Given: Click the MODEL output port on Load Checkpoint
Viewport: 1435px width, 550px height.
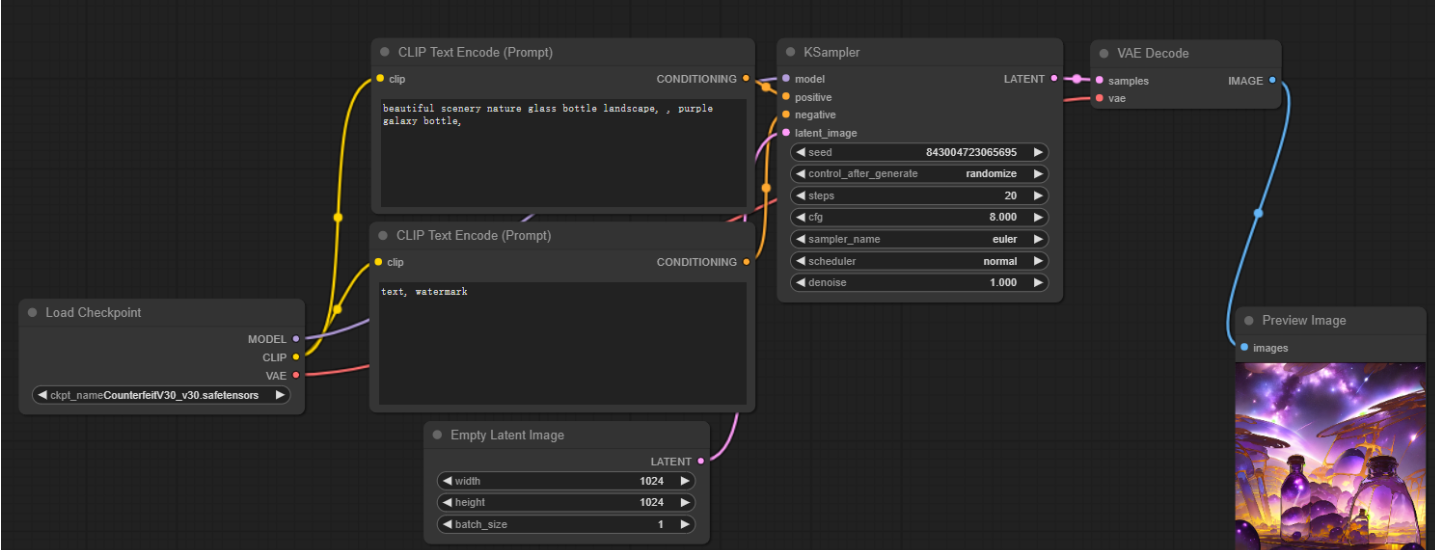Looking at the screenshot, I should click(296, 339).
